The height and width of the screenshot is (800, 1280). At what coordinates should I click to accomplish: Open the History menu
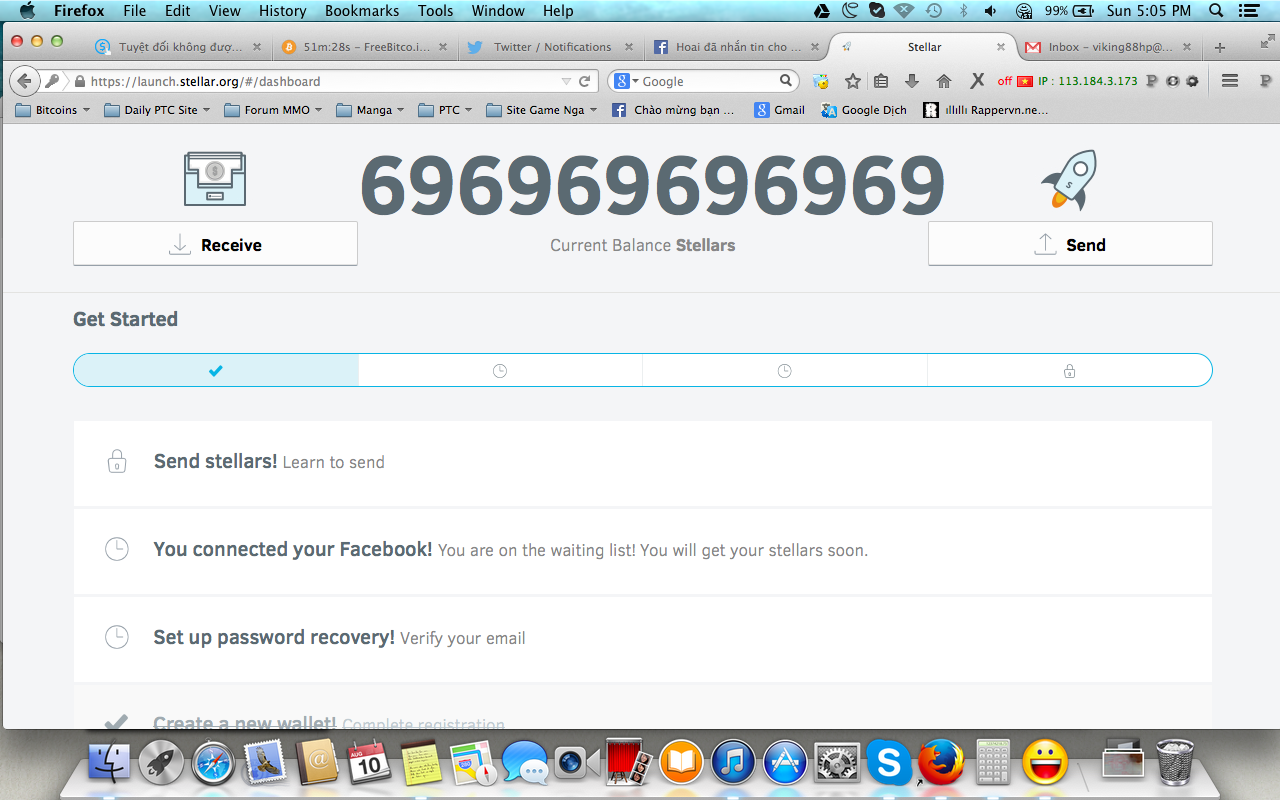[282, 11]
